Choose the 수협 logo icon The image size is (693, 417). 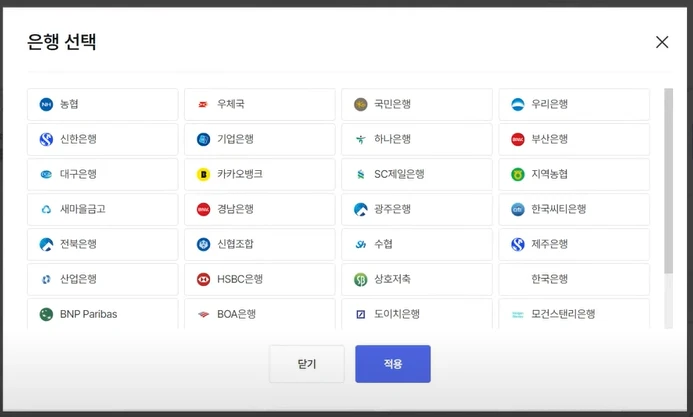361,244
